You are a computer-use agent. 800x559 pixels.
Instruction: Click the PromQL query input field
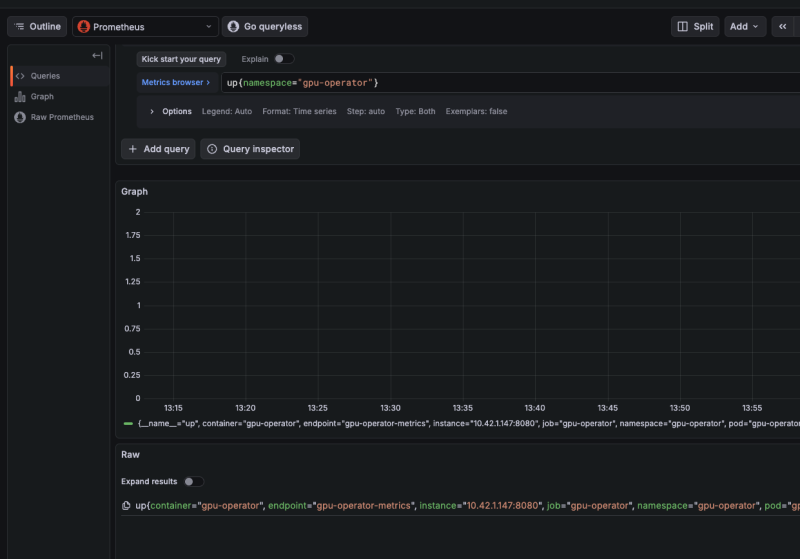click(x=500, y=82)
